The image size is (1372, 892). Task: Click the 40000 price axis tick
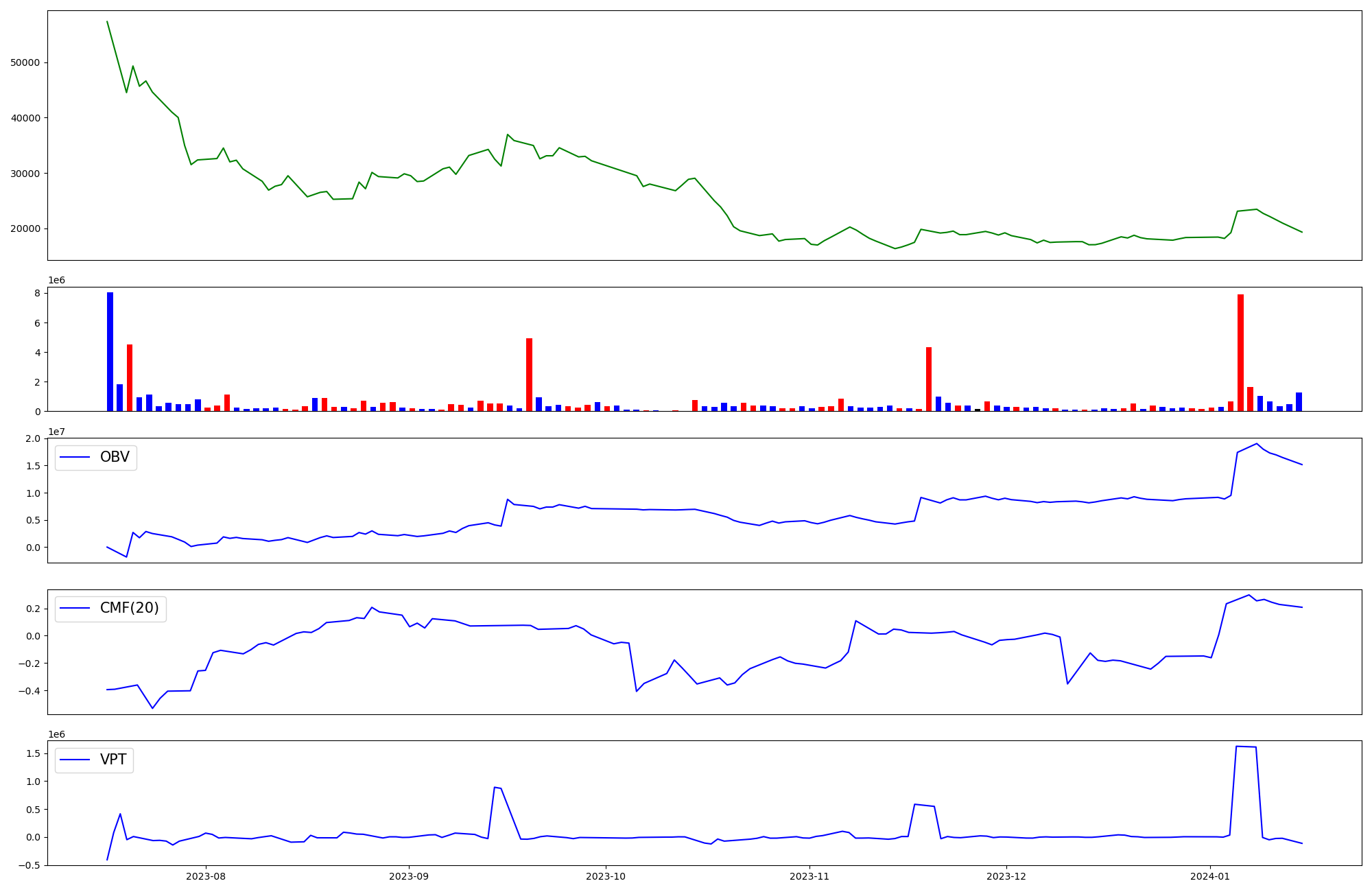pyautogui.click(x=25, y=118)
